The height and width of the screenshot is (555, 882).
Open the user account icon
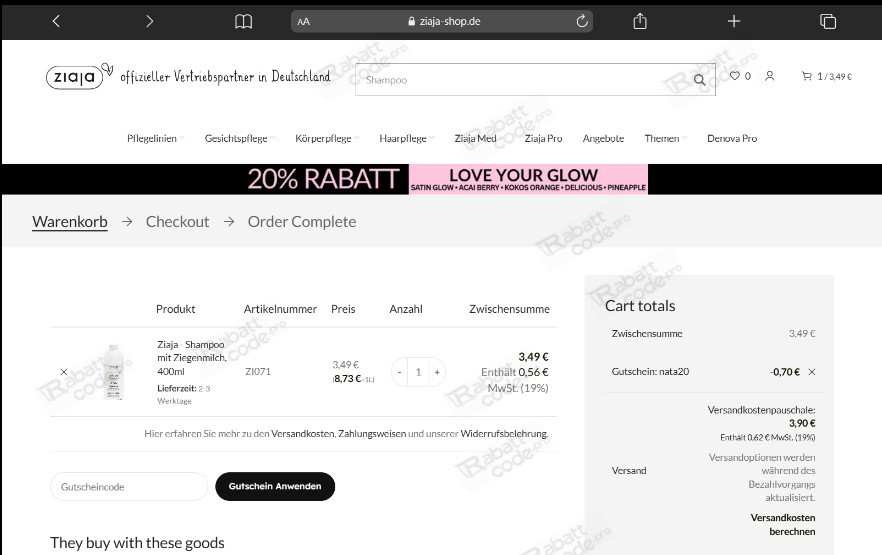click(770, 76)
